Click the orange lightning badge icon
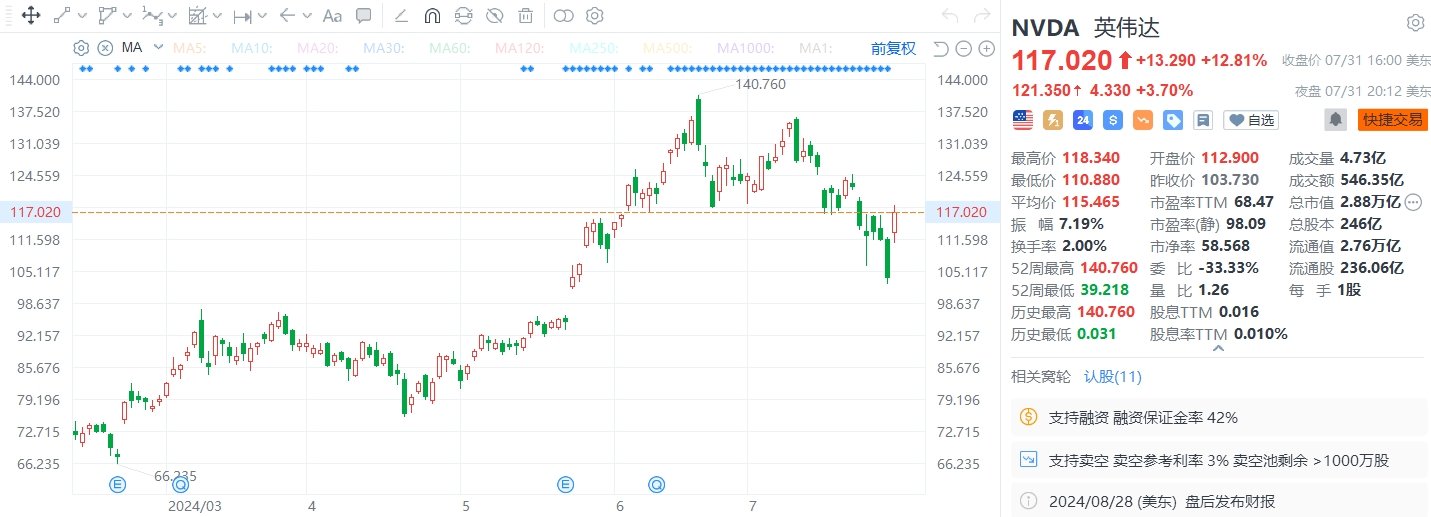Screen dimensions: 1431x517 pos(1053,120)
